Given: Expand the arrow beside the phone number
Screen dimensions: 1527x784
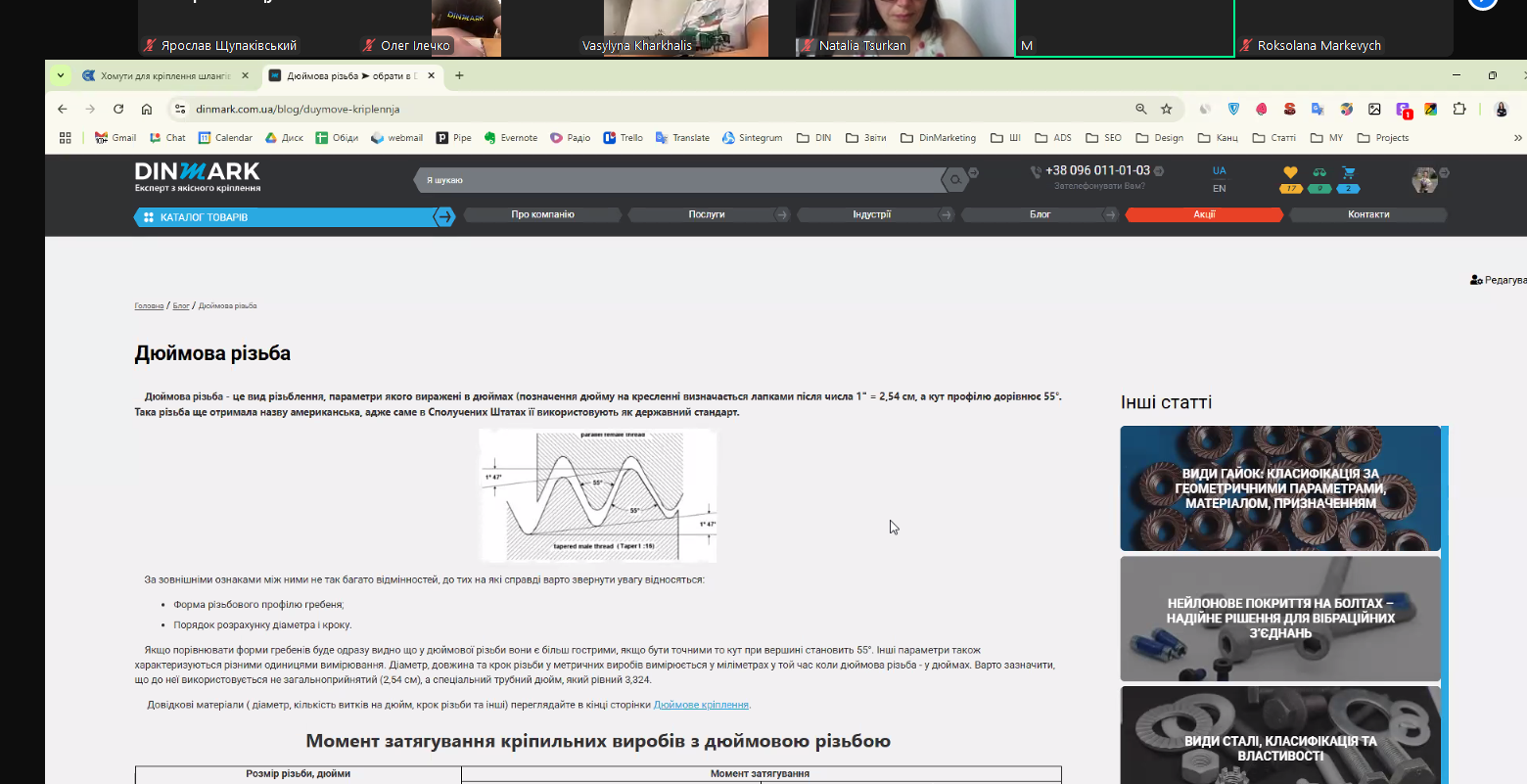Looking at the screenshot, I should point(1157,171).
